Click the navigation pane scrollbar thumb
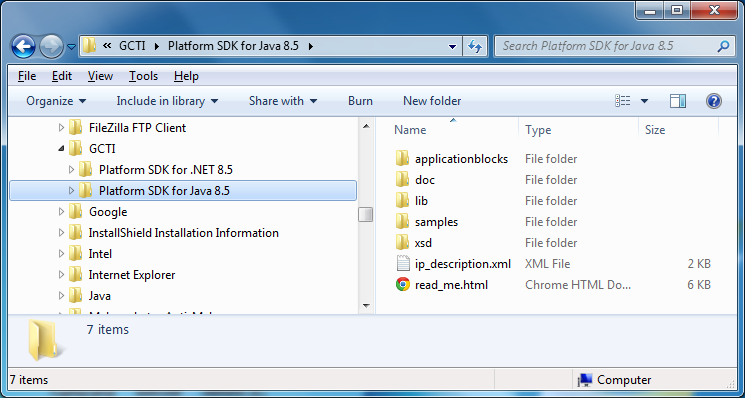The width and height of the screenshot is (745, 398). [366, 215]
